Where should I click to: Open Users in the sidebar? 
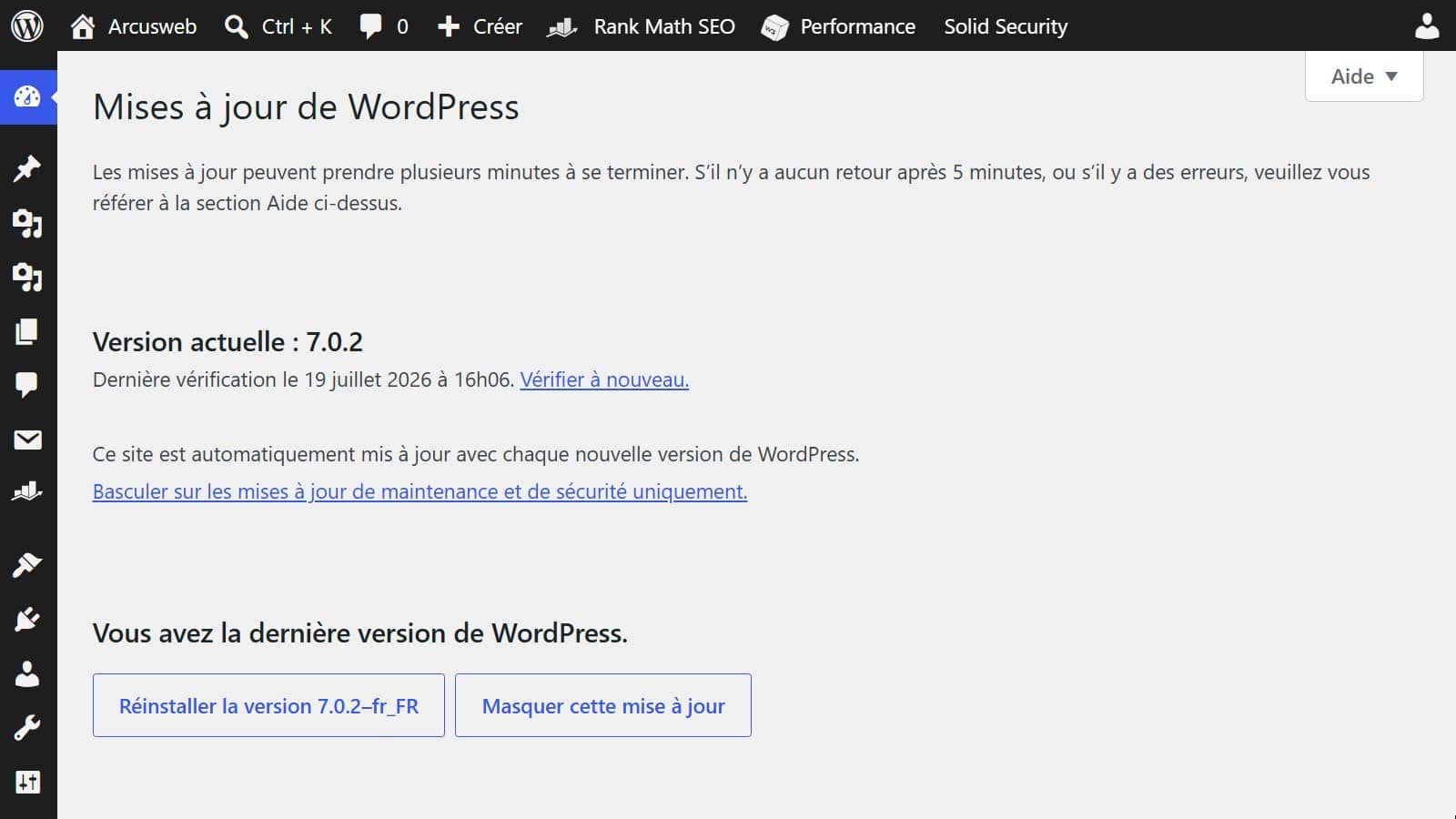tap(27, 673)
